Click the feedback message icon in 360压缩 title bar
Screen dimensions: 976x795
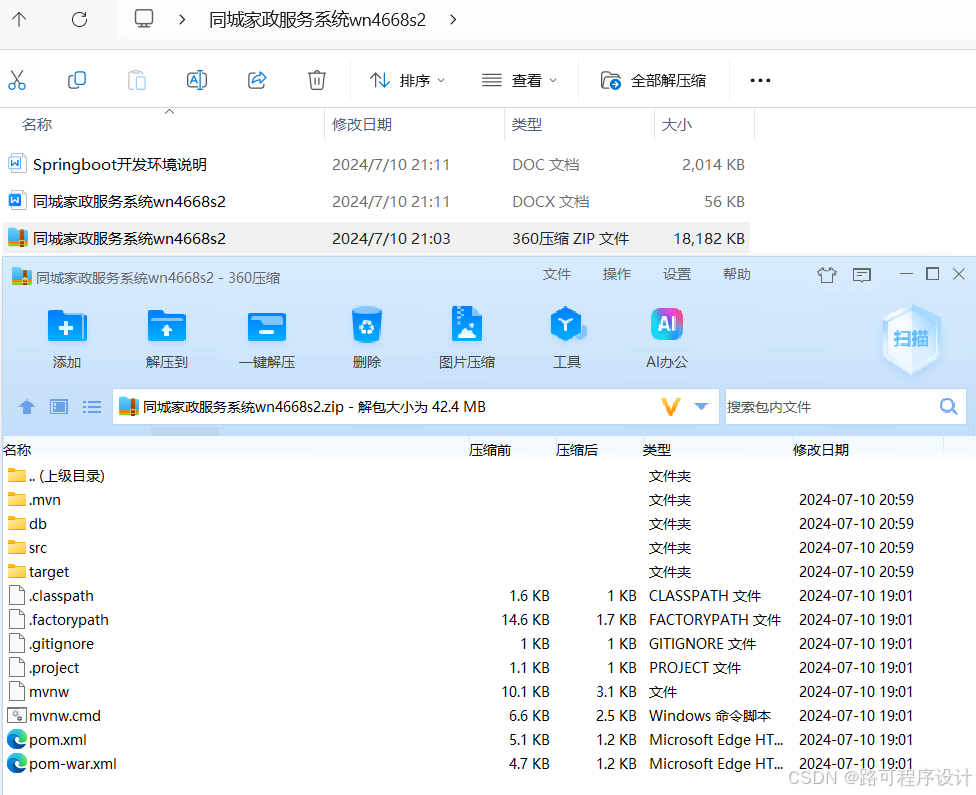862,275
